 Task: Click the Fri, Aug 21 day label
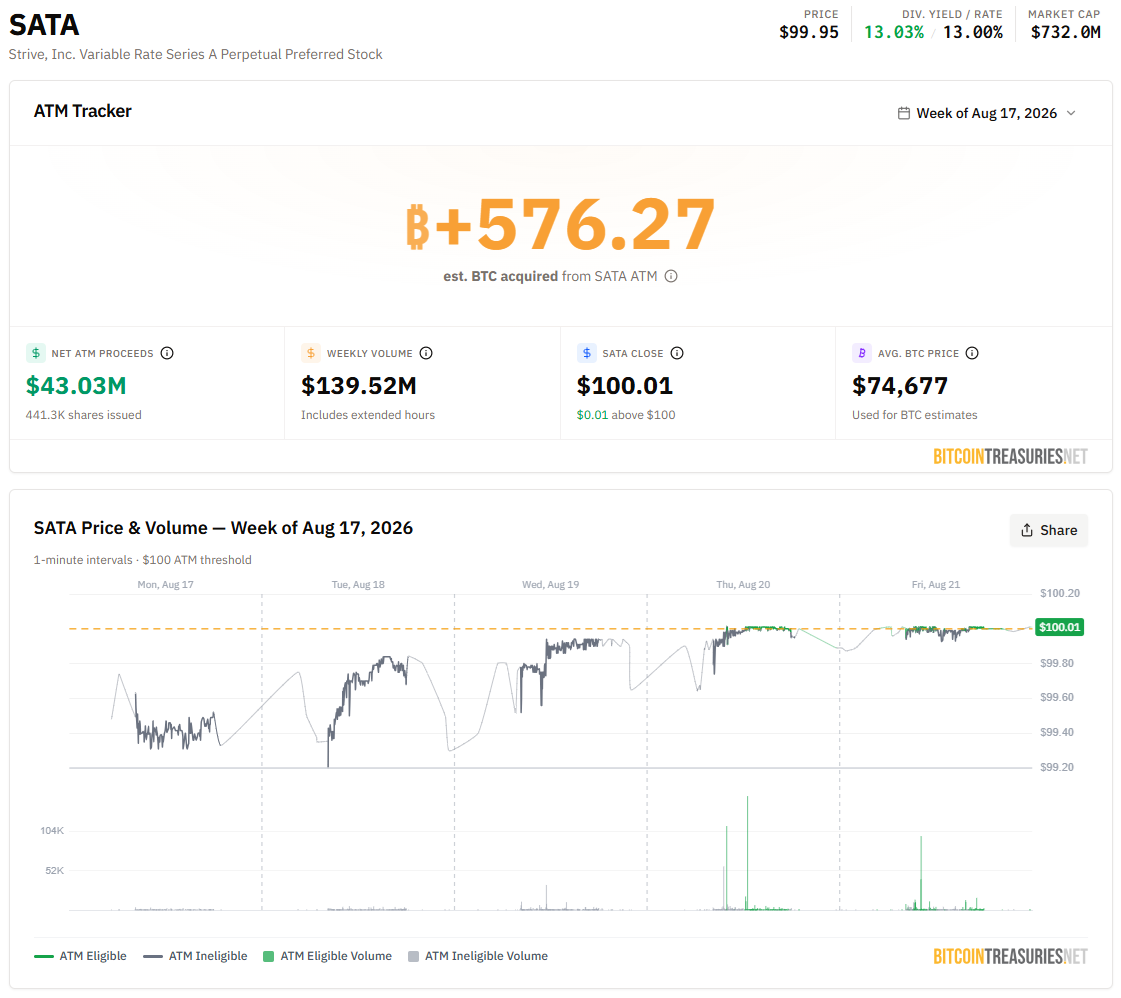coord(936,585)
